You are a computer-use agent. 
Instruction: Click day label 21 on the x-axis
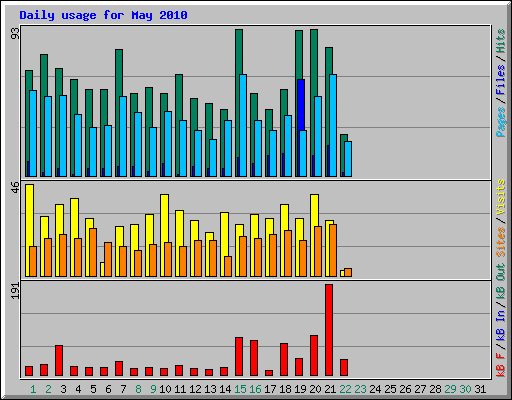click(330, 389)
